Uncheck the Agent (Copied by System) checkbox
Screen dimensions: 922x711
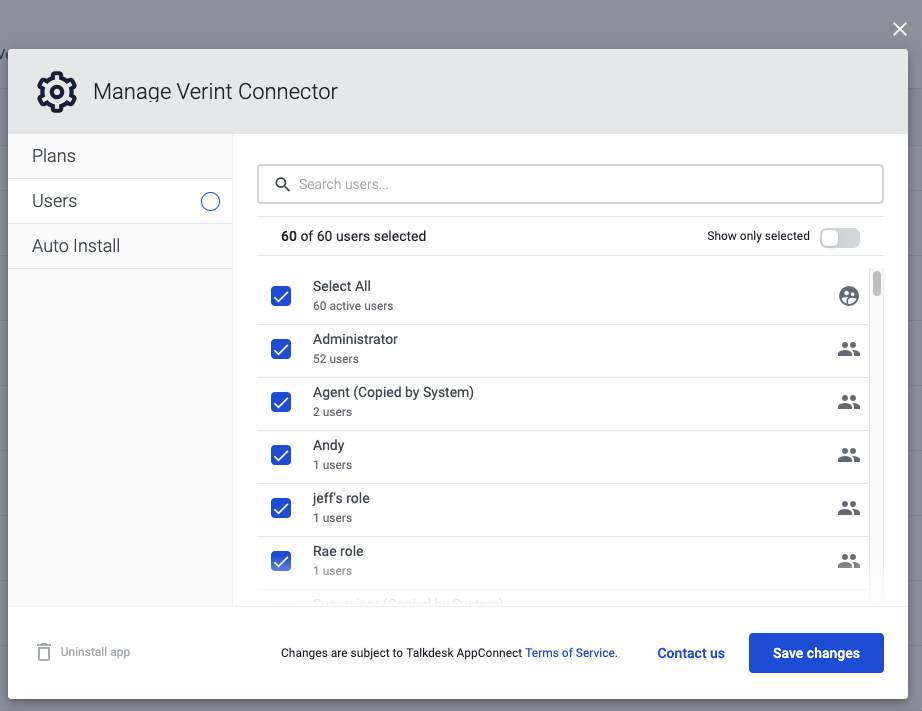tap(281, 402)
